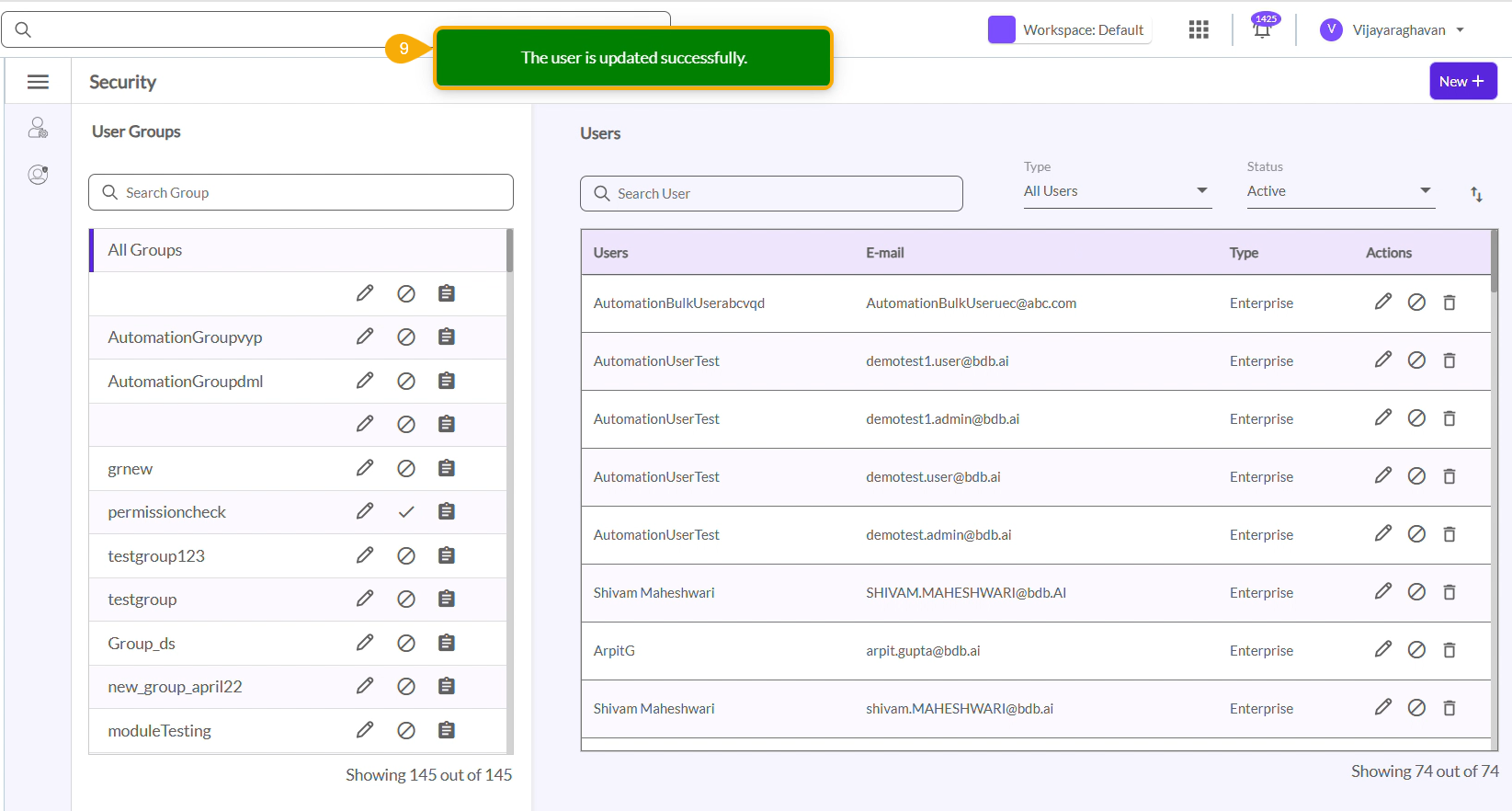1512x811 pixels.
Task: Open the apps grid launcher
Action: pyautogui.click(x=1199, y=29)
